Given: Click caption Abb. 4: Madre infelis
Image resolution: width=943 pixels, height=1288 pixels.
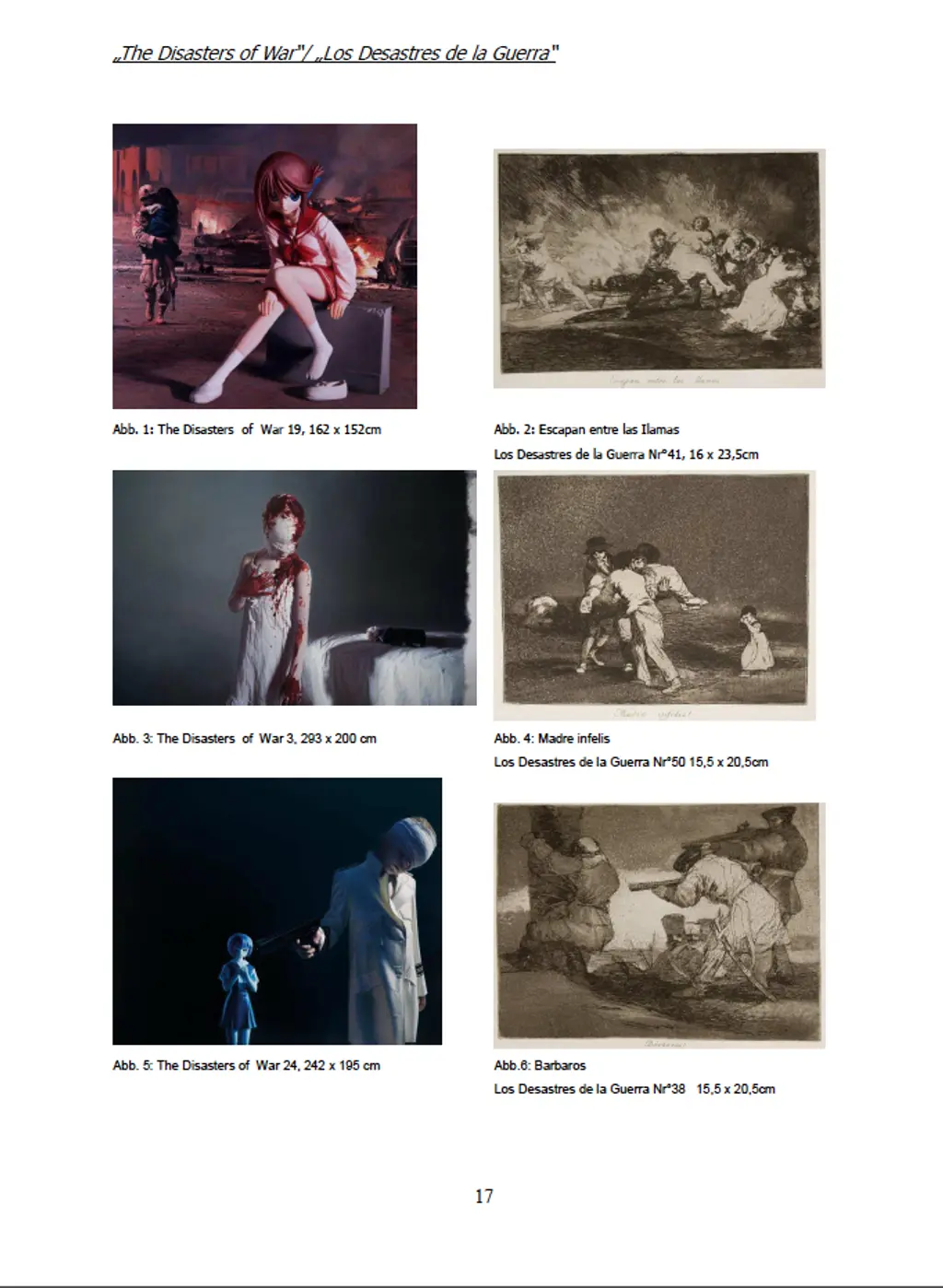Looking at the screenshot, I should [x=552, y=738].
